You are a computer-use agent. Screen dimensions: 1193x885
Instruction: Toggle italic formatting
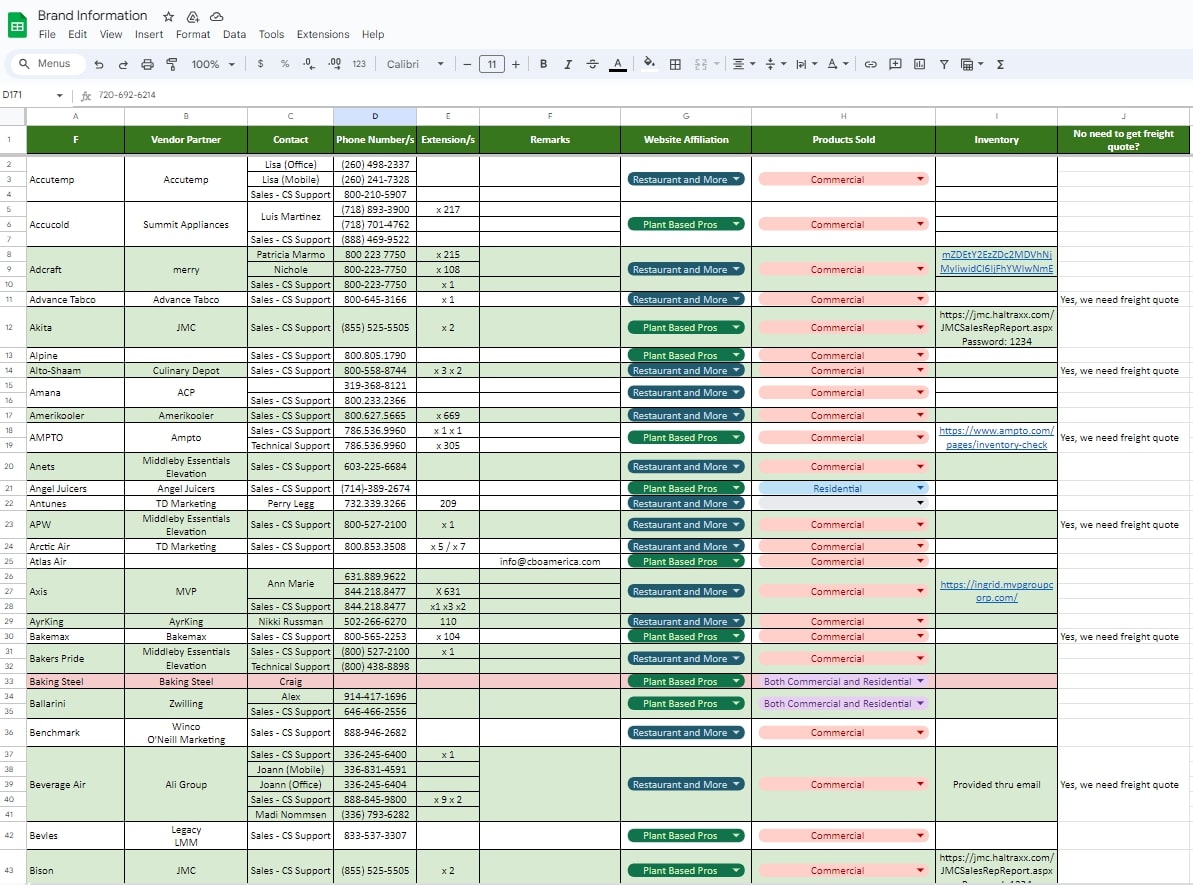coord(568,65)
